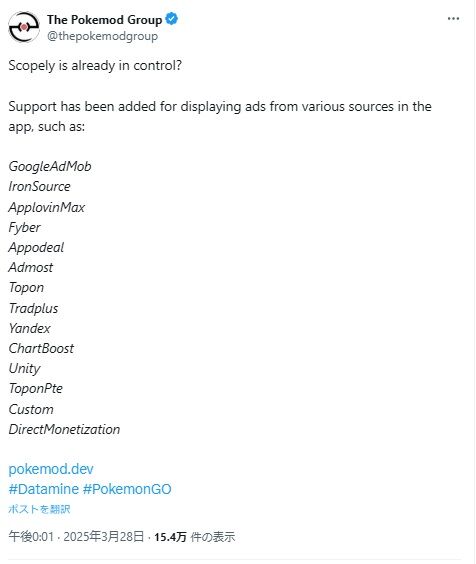
Task: Click the Unity list entry
Action: 24,369
